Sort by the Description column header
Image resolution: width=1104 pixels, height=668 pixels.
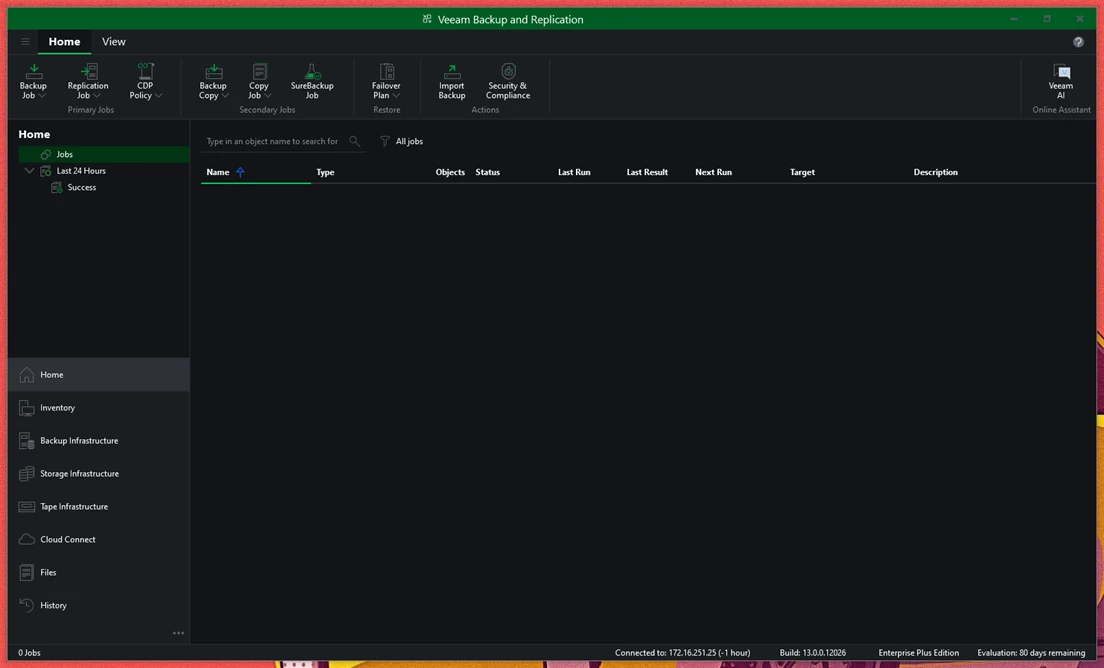935,172
